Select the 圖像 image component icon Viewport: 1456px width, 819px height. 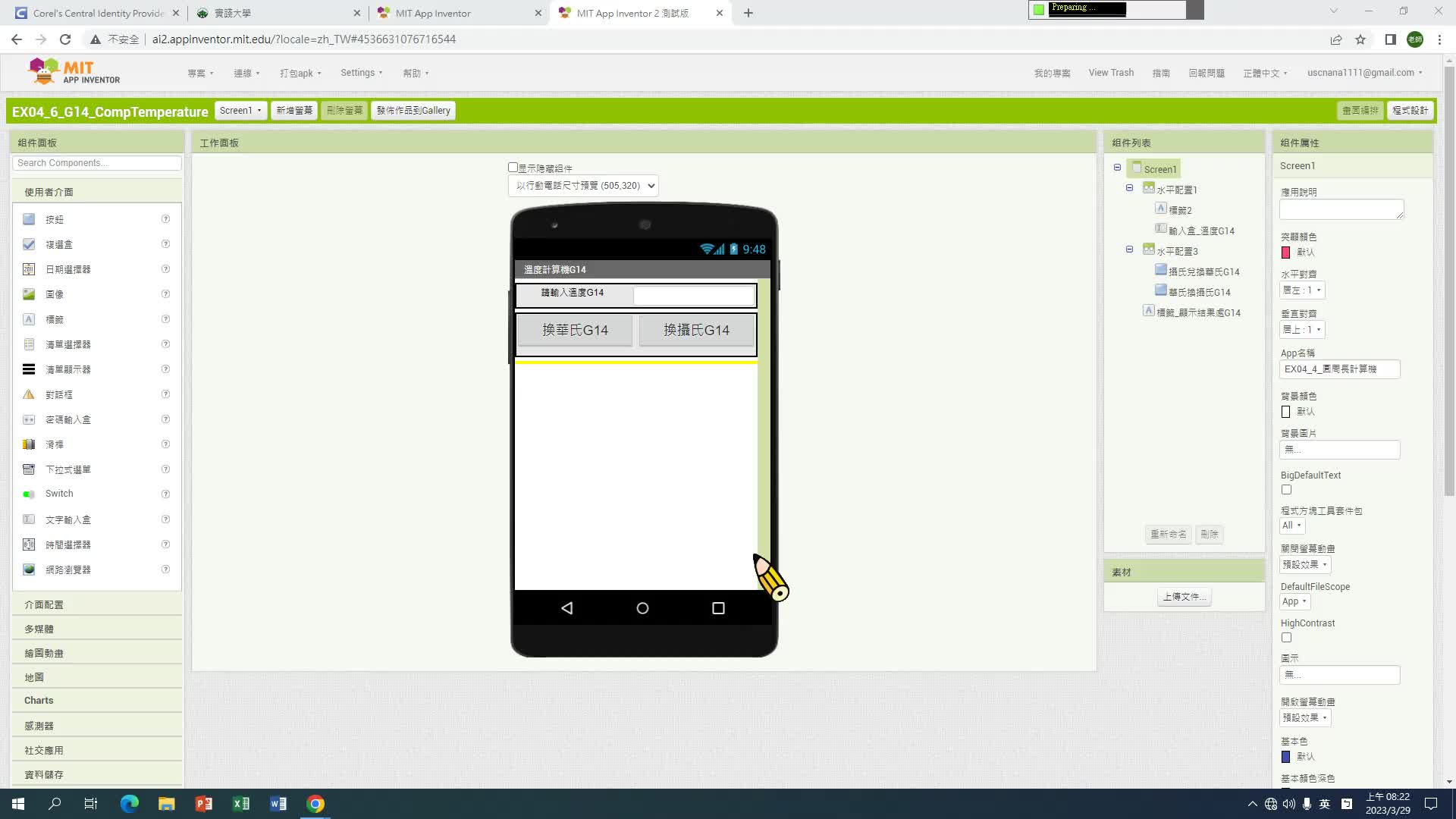29,294
